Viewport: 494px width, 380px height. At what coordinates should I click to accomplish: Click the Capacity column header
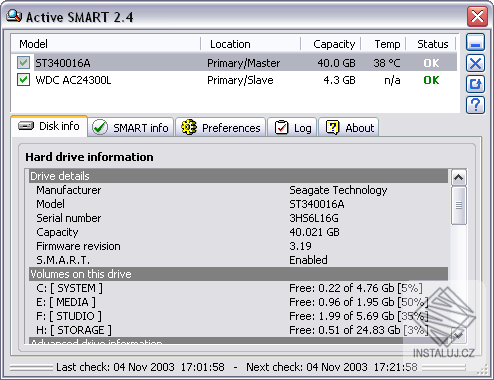(331, 44)
